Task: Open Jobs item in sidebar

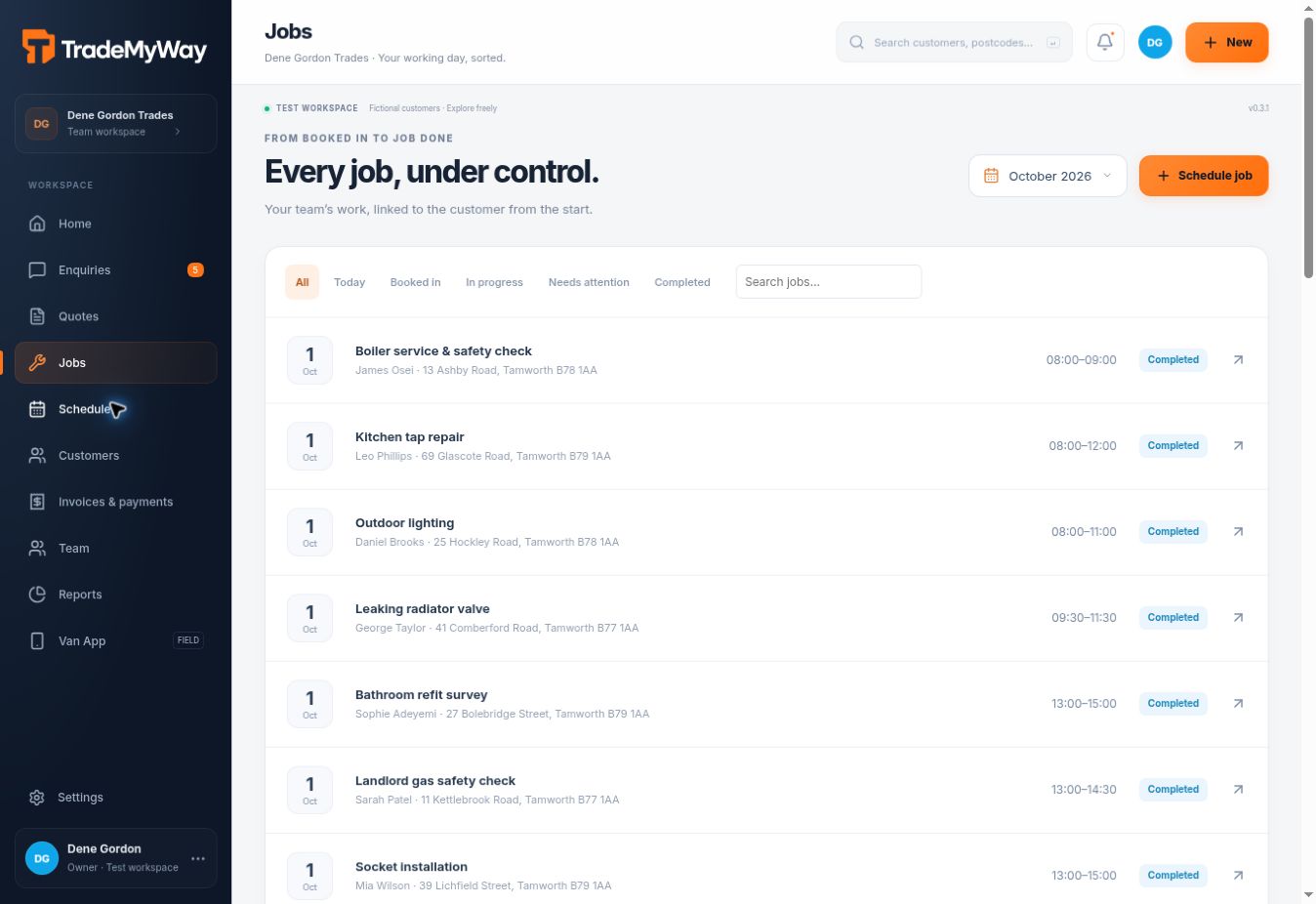Action: tap(115, 362)
